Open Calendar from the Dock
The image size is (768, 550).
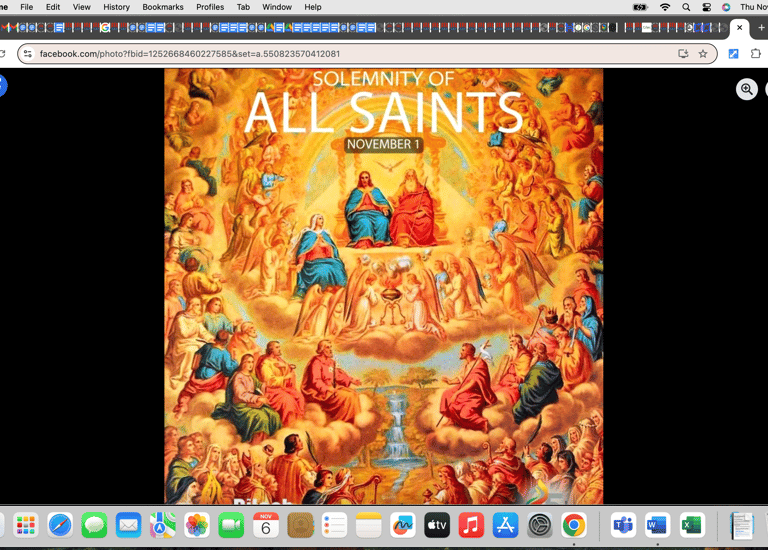click(265, 525)
